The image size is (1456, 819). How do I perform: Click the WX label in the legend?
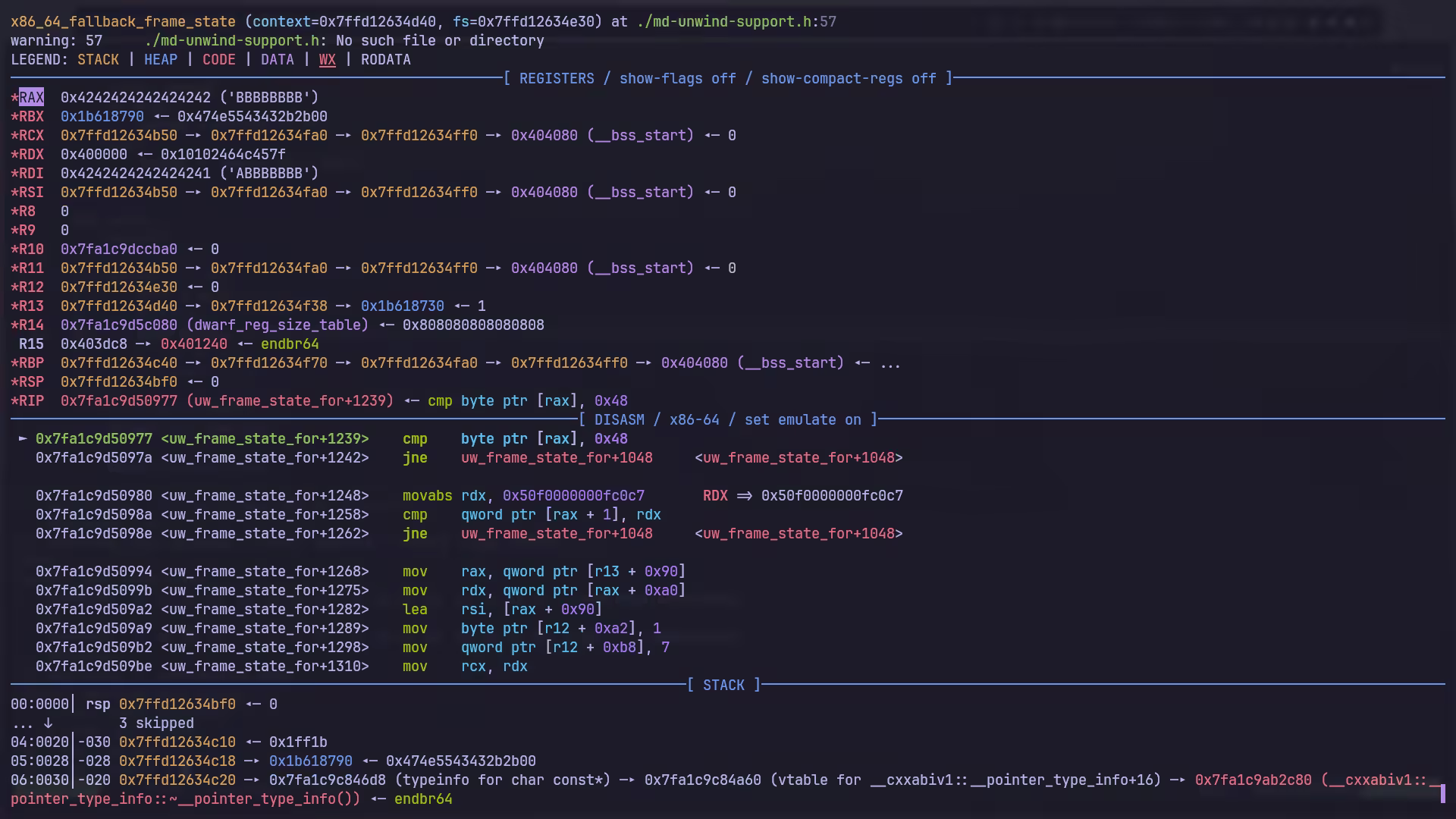click(x=327, y=60)
